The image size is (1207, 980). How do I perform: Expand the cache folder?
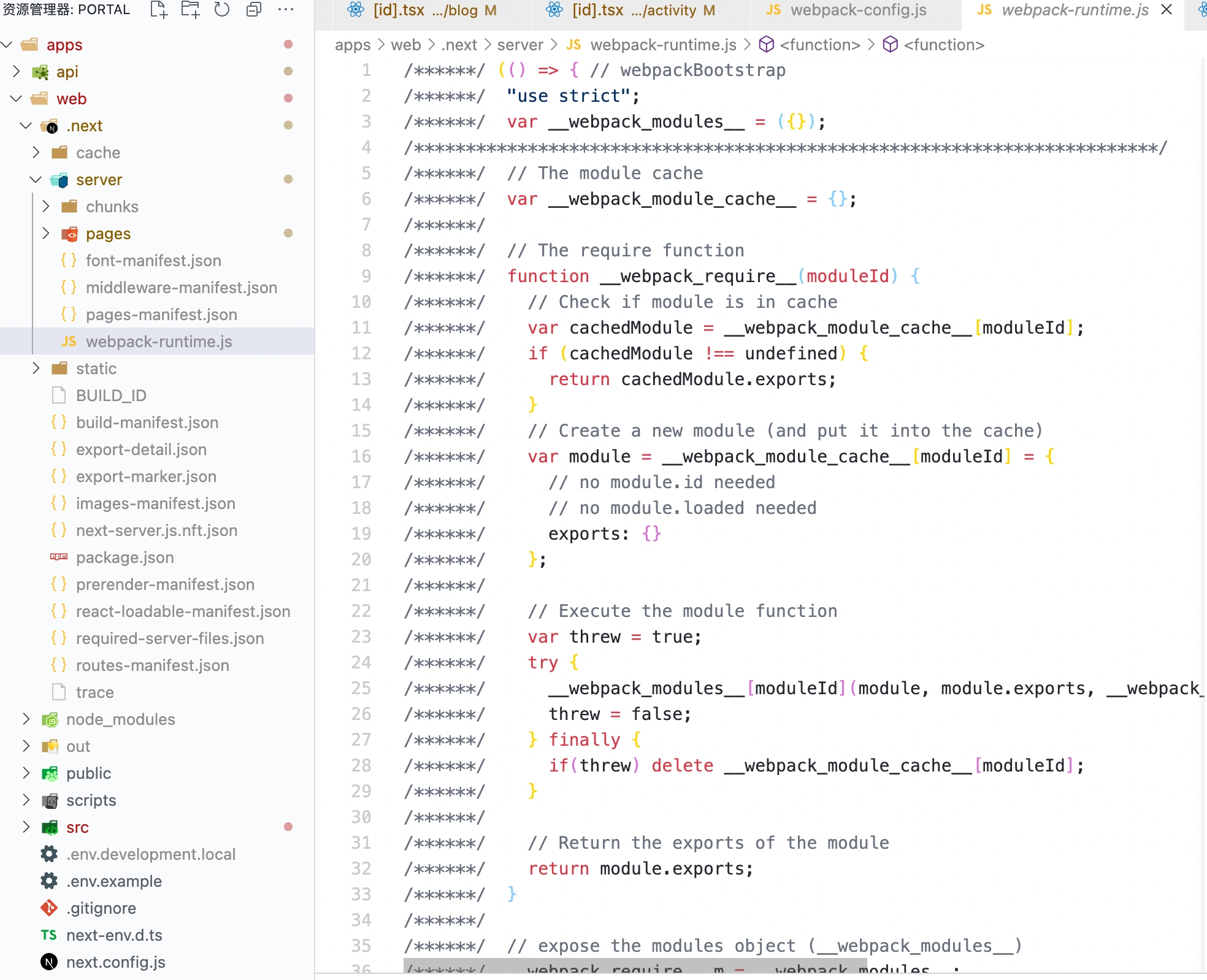pos(36,153)
